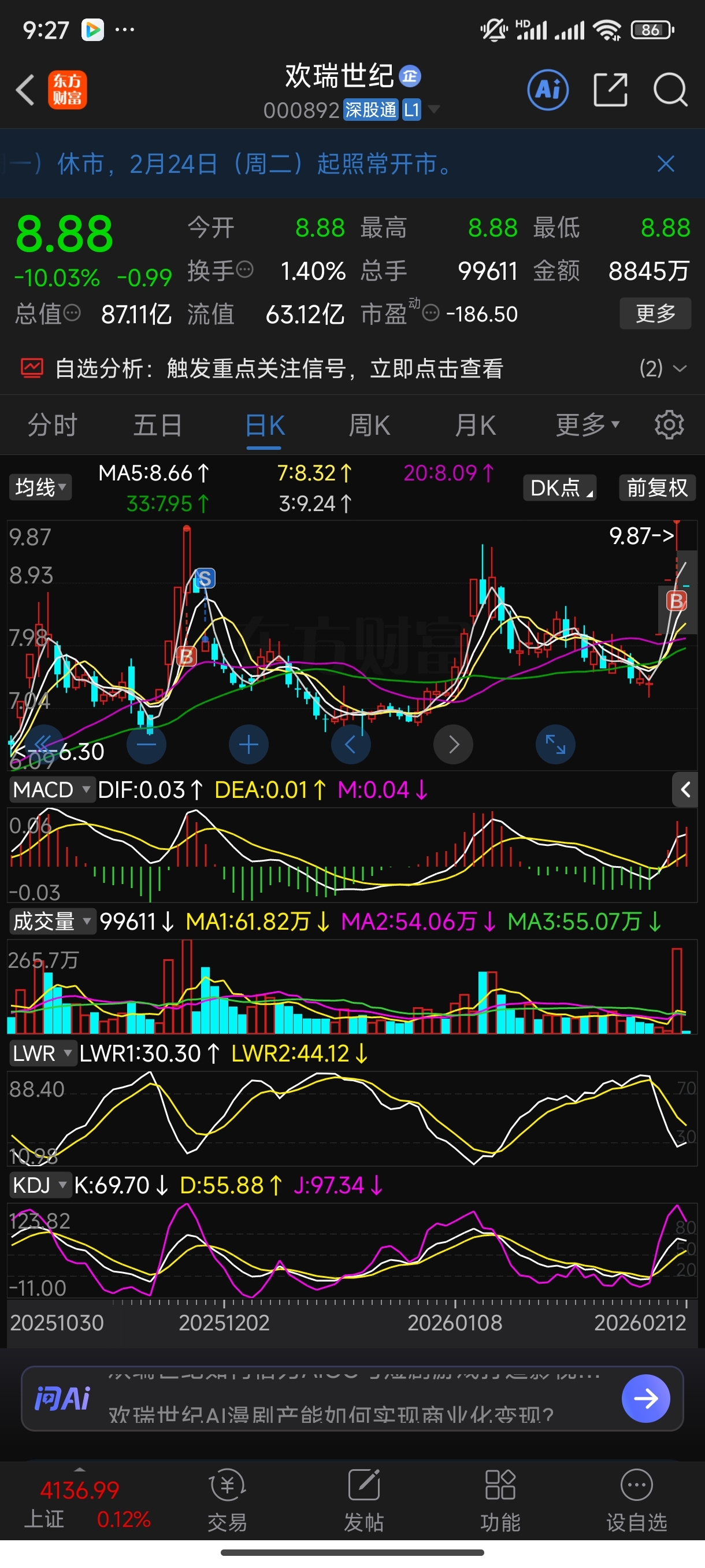Move chart right with the arrow button

point(453,744)
